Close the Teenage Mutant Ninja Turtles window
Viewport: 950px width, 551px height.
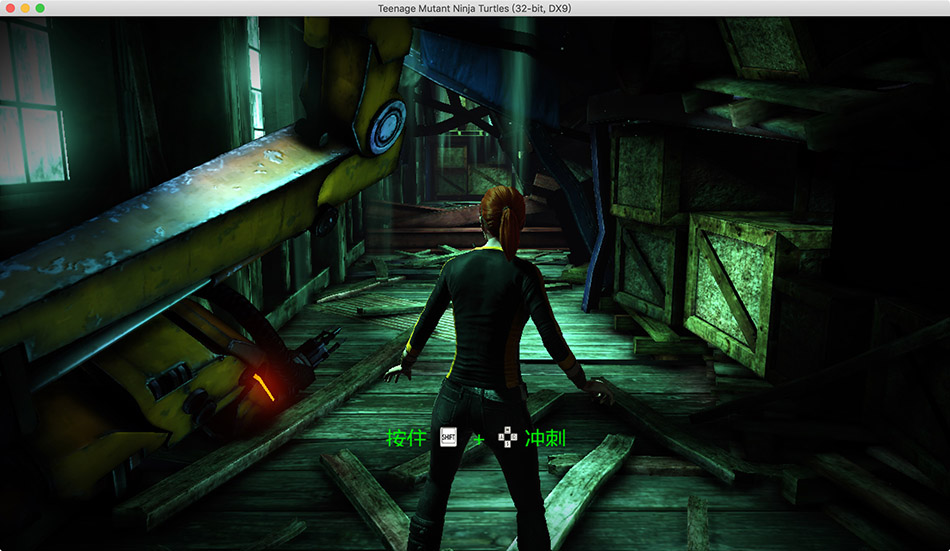(x=10, y=8)
